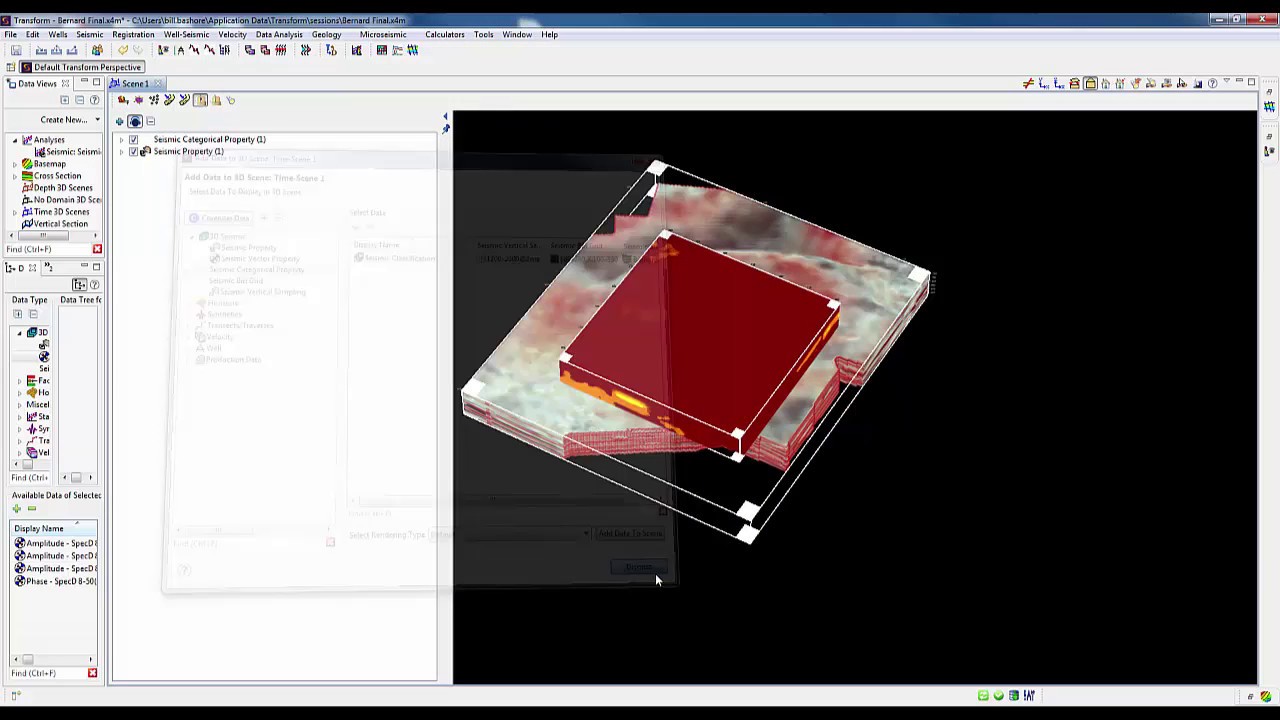This screenshot has width=1280, height=720.
Task: Uncheck Seismic Categorical Property (1) checkbox
Action: (133, 140)
